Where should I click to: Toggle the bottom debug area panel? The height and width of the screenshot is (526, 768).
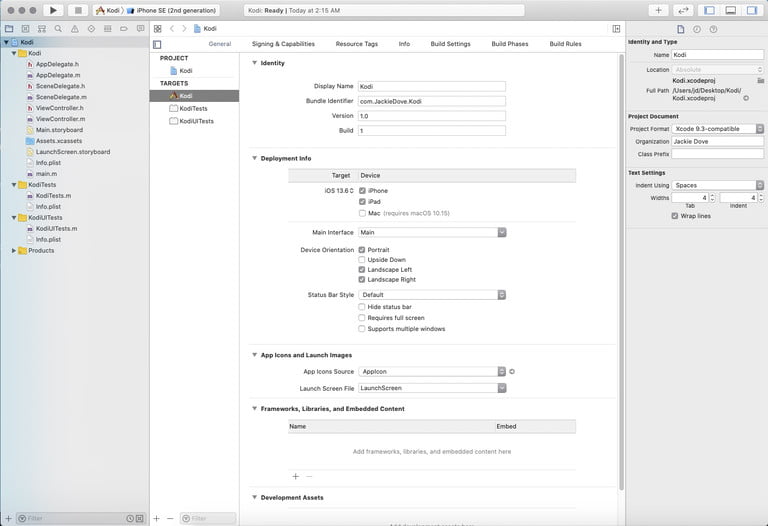pyautogui.click(x=731, y=10)
